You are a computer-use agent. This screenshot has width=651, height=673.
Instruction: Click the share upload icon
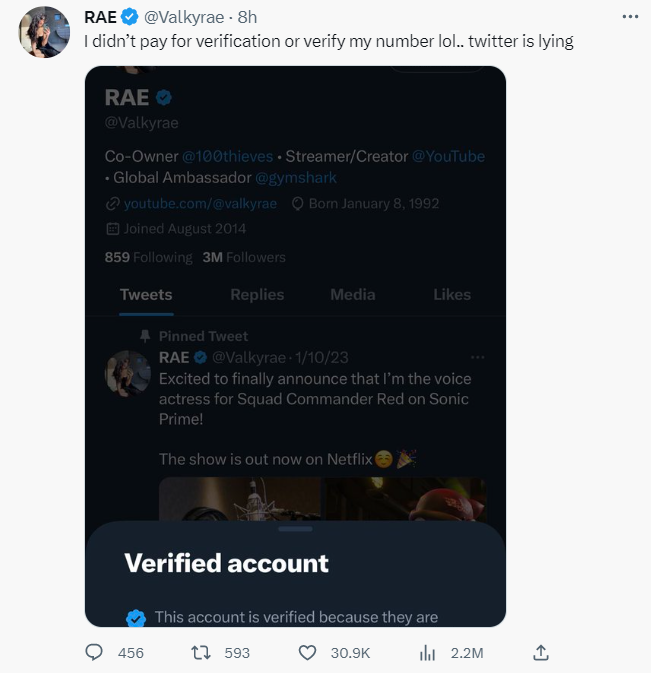pyautogui.click(x=541, y=652)
